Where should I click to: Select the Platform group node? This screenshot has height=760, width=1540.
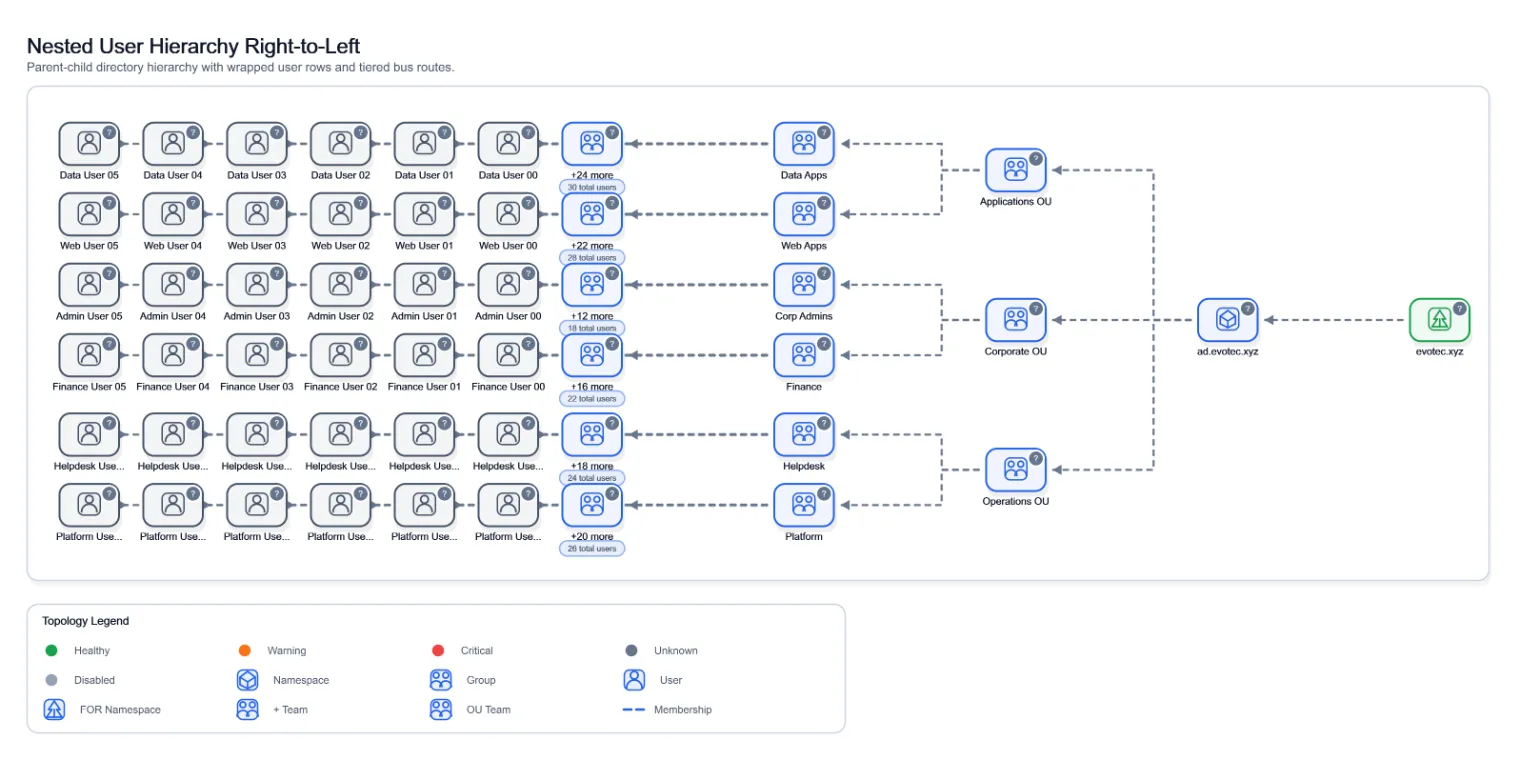(x=803, y=505)
